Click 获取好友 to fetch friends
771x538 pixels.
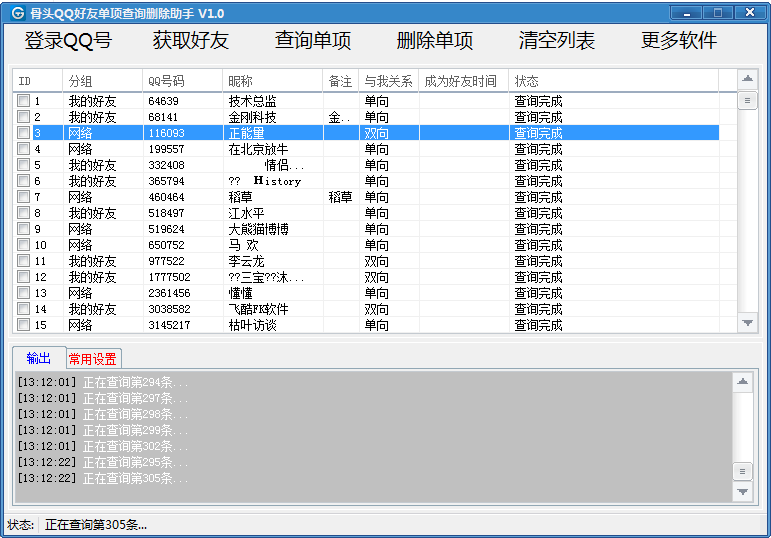191,40
